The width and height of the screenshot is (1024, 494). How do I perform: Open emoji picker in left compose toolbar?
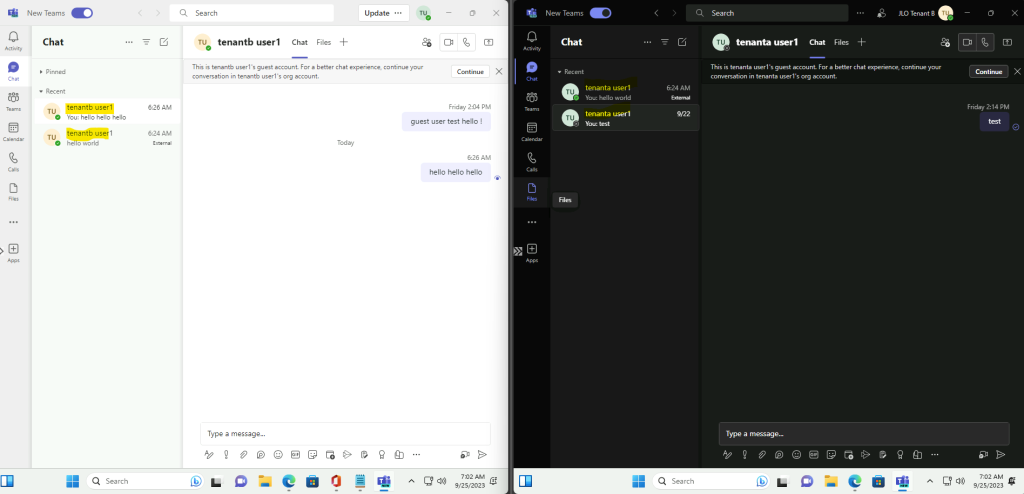point(278,454)
